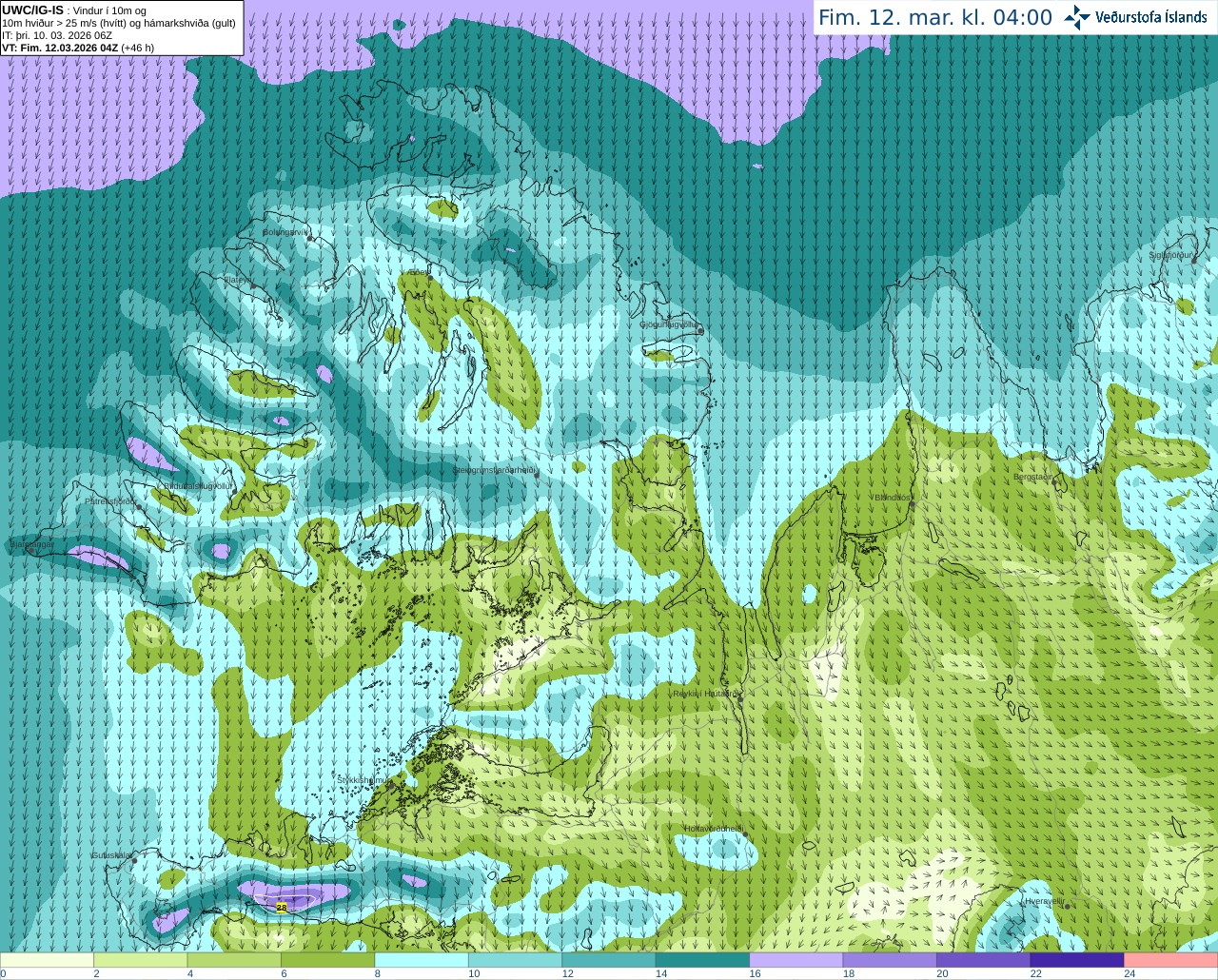
Task: Click the Steingrímsfjarðarheiði station label
Action: point(494,470)
